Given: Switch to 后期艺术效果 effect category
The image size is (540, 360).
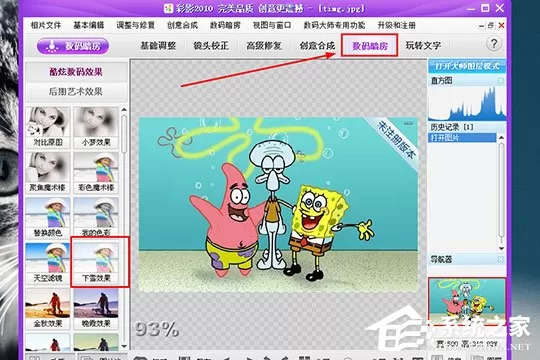Looking at the screenshot, I should coord(76,92).
